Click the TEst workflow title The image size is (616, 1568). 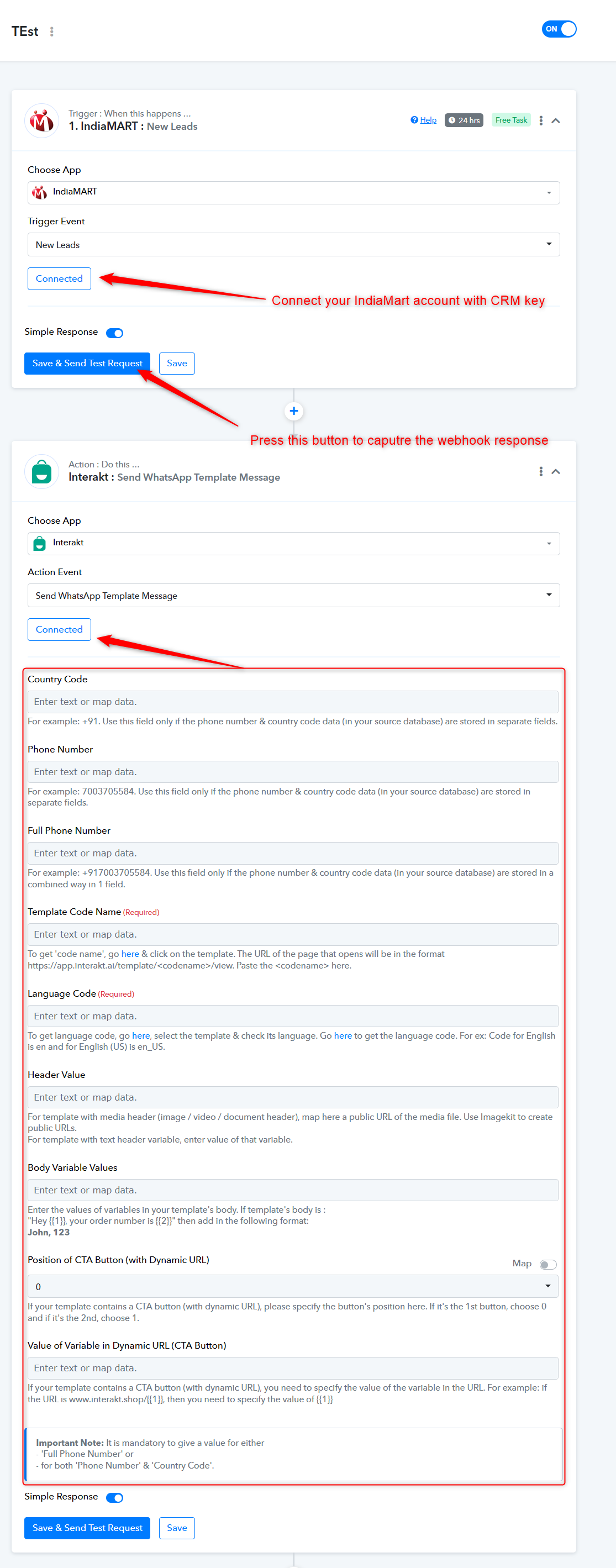25,31
